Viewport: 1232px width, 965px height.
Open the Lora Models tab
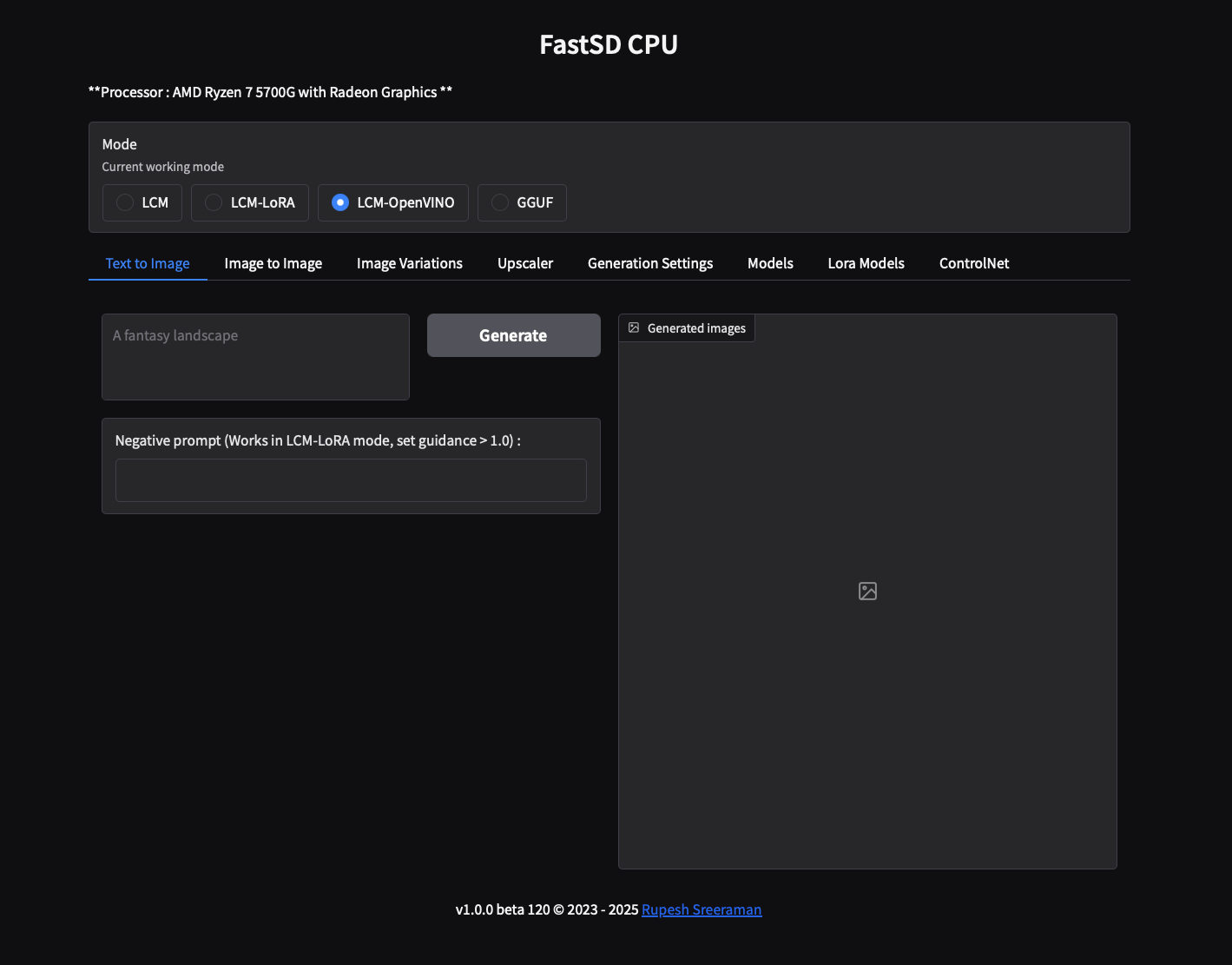(x=866, y=263)
